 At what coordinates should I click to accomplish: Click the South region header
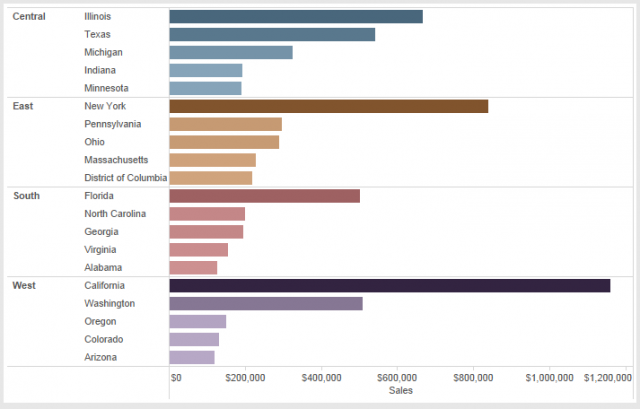tap(26, 196)
